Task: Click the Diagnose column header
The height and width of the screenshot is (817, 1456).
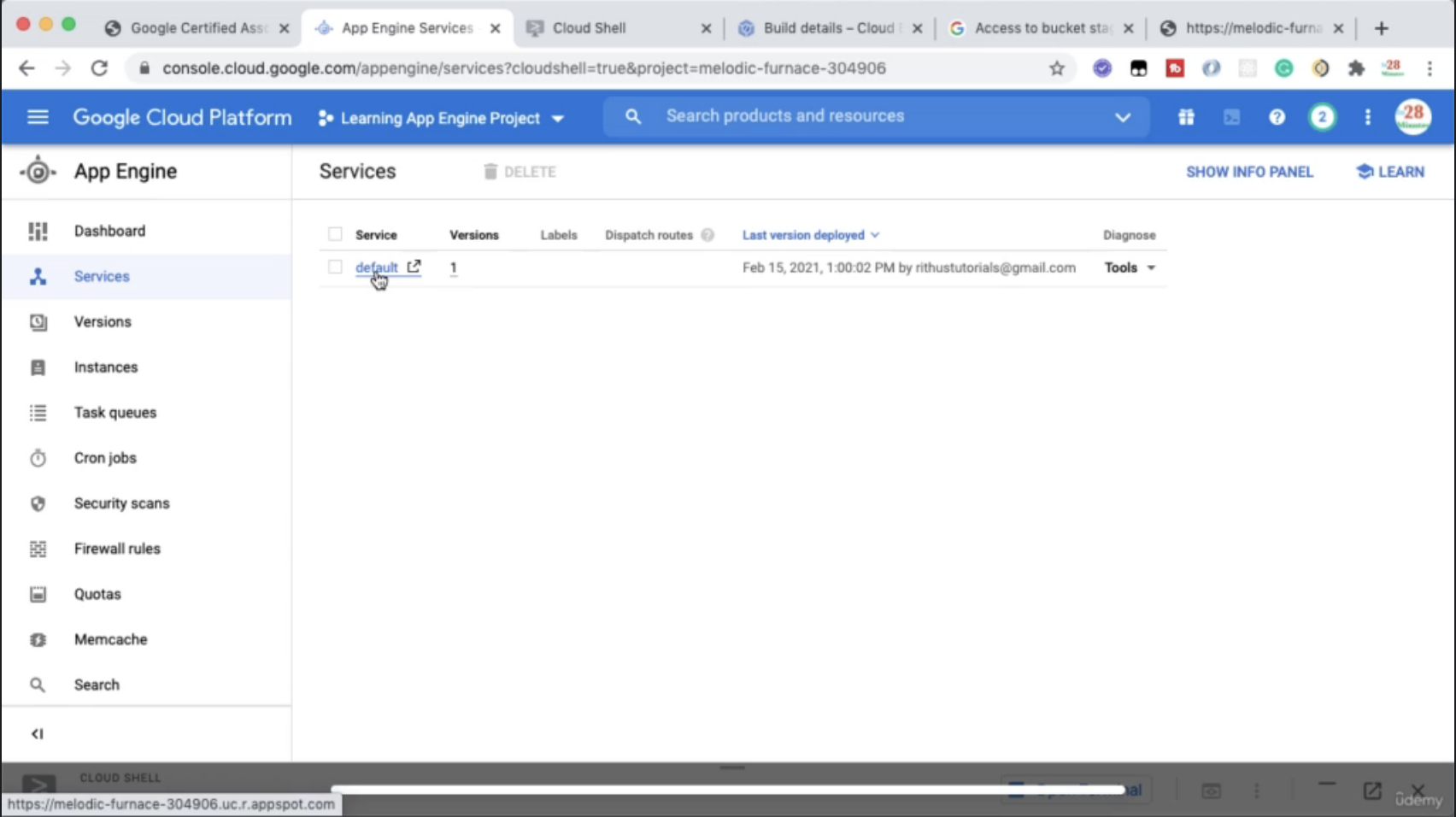Action: (1129, 235)
